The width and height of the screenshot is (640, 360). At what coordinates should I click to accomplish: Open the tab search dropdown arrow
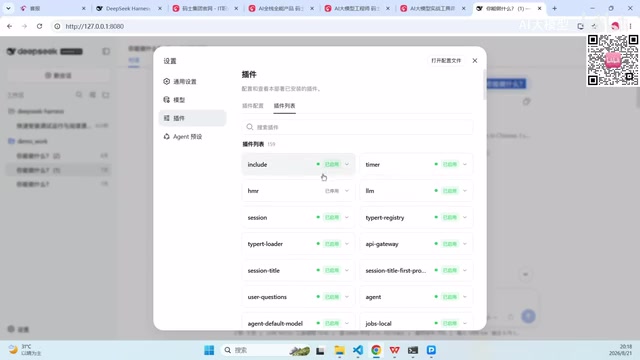pyautogui.click(x=8, y=8)
